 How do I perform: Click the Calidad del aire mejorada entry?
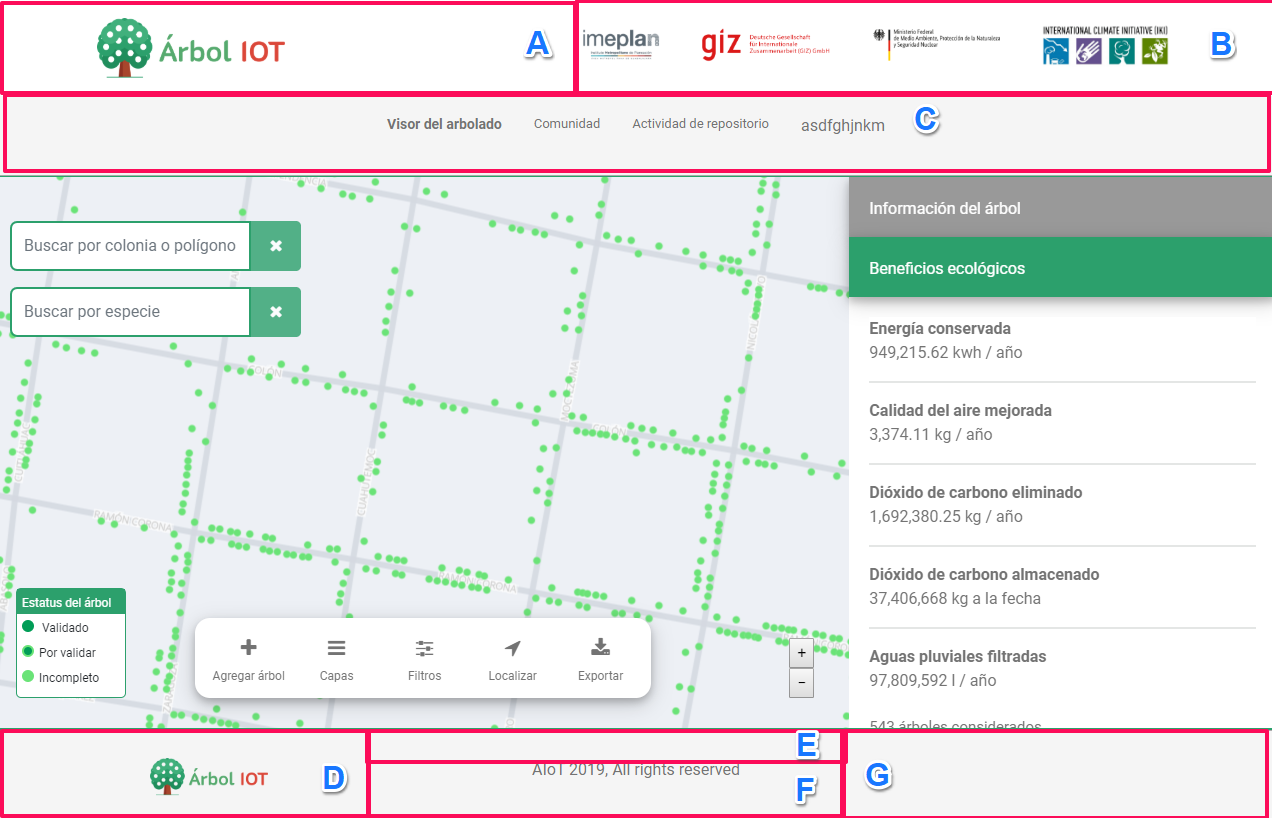(1062, 422)
